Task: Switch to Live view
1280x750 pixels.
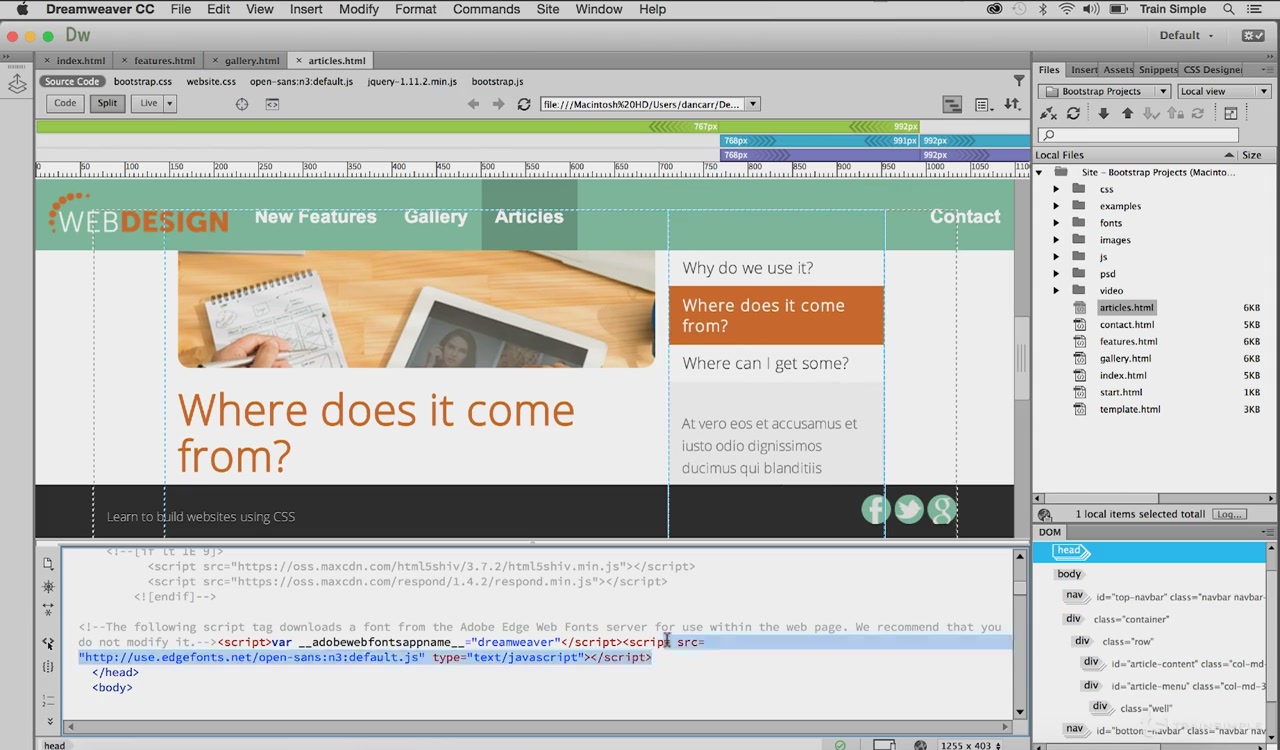Action: [148, 103]
